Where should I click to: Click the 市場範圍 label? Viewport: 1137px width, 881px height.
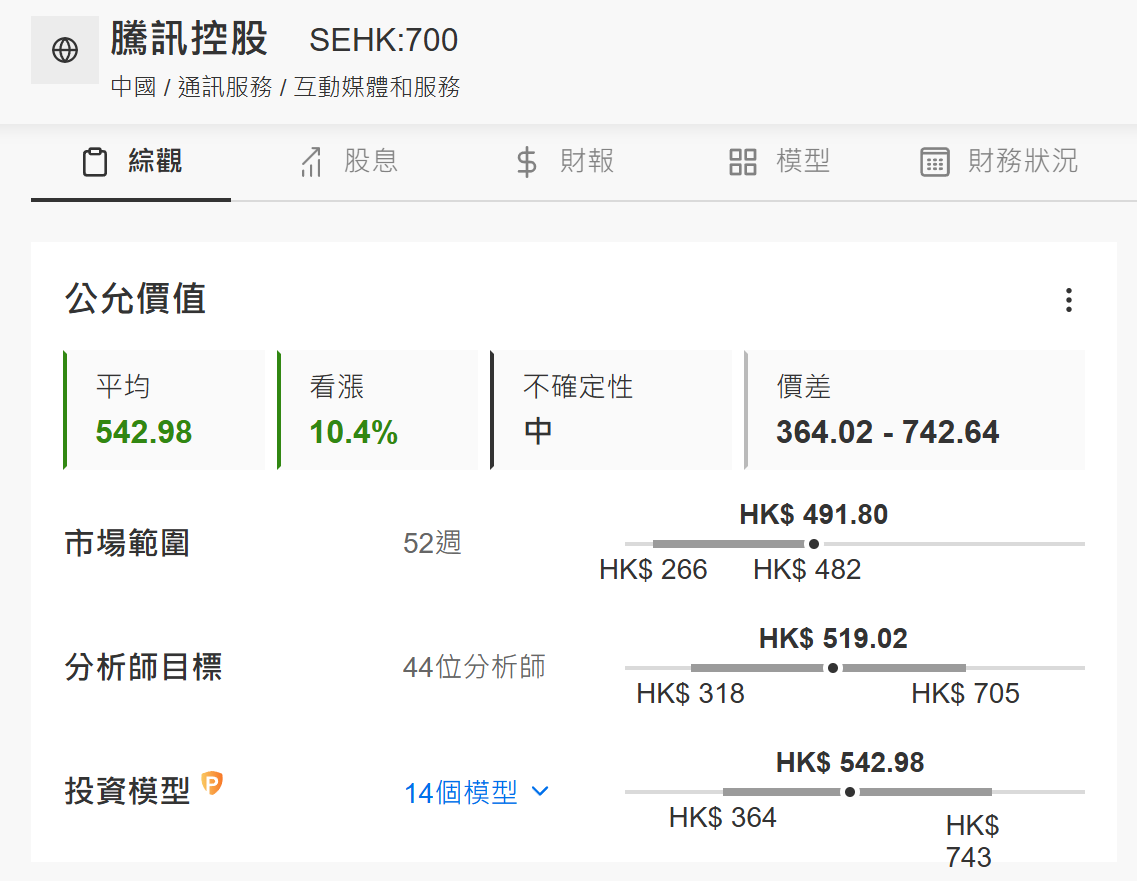[128, 543]
